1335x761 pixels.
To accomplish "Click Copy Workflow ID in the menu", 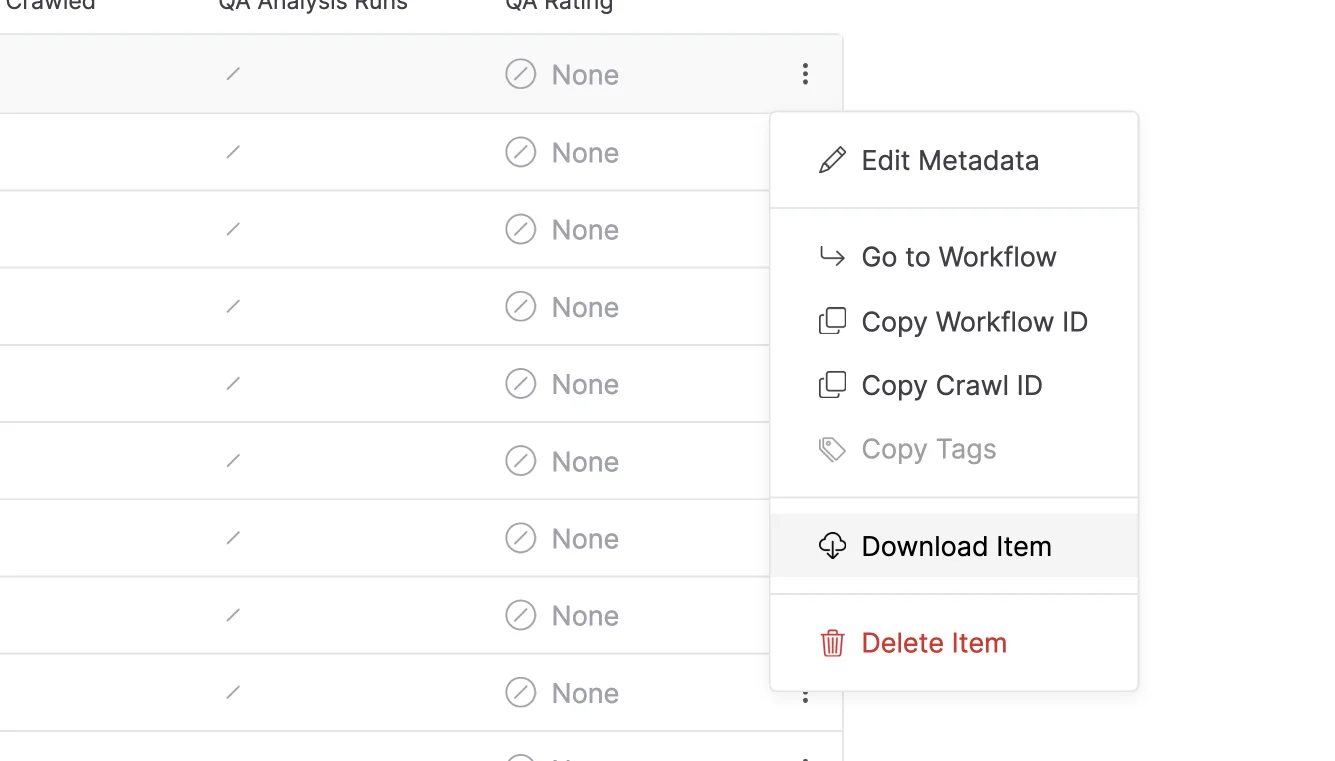I will tap(954, 322).
